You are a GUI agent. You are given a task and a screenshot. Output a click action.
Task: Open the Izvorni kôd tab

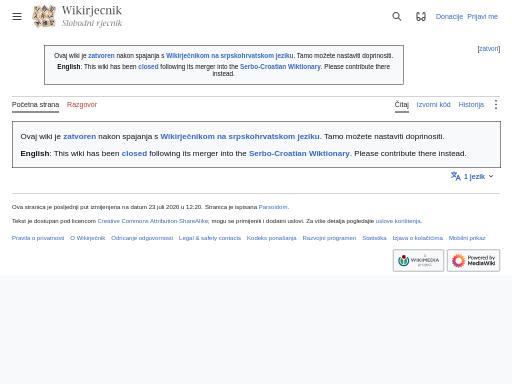433,105
